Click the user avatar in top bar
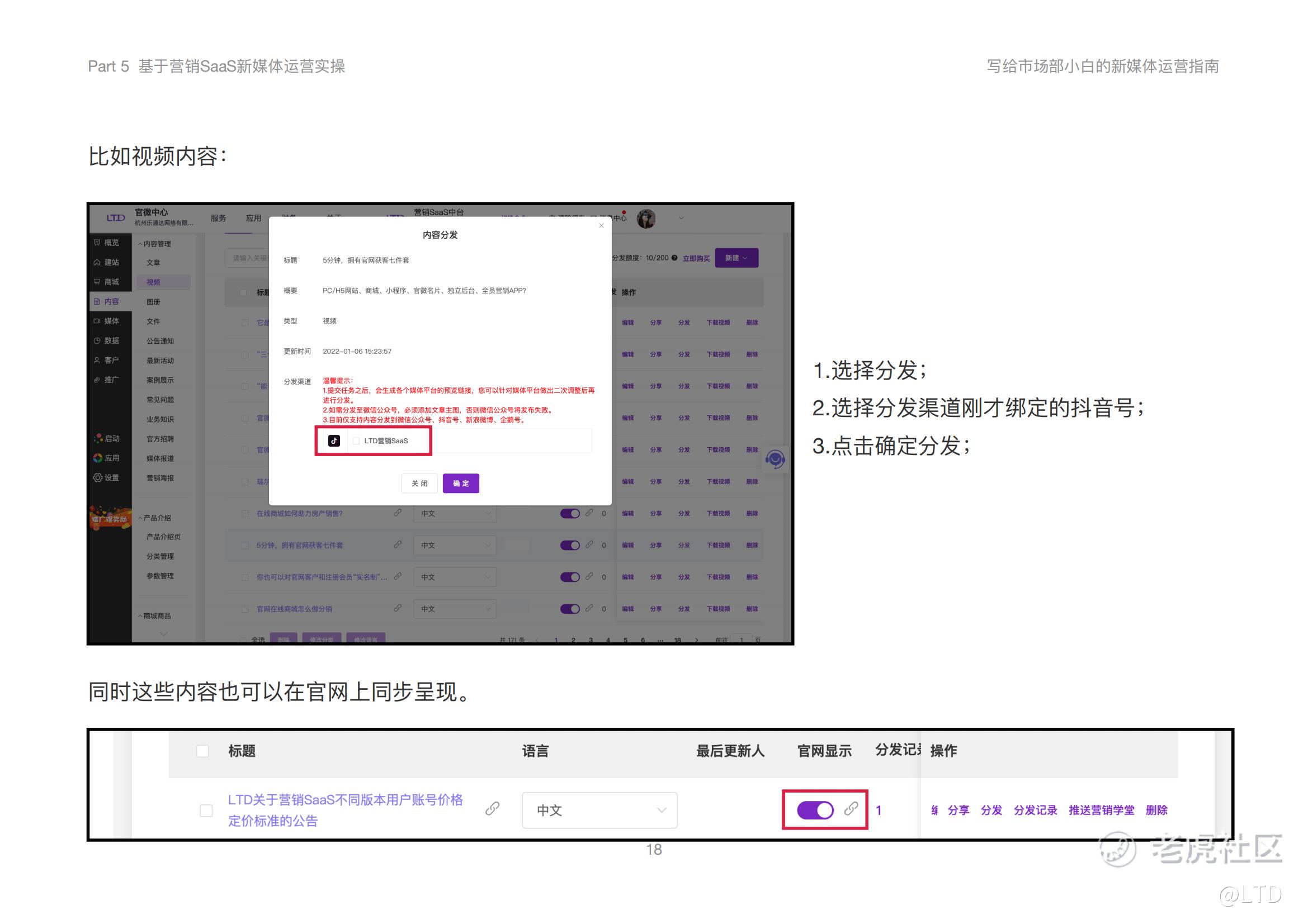Screen dimensions: 1308x924 point(645,219)
